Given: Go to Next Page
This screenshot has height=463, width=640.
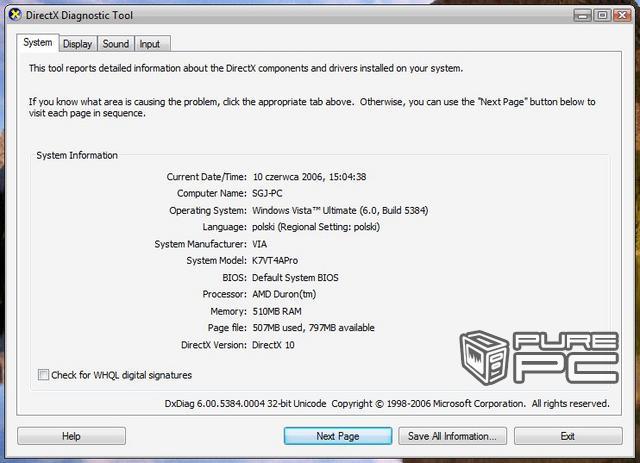Looking at the screenshot, I should [338, 436].
